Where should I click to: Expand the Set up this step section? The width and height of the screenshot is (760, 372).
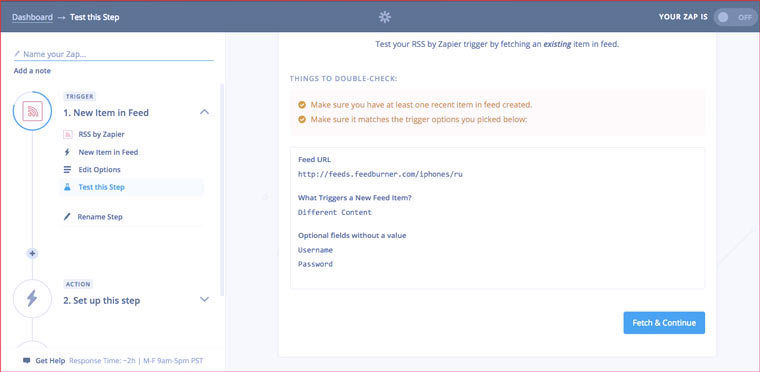point(205,299)
